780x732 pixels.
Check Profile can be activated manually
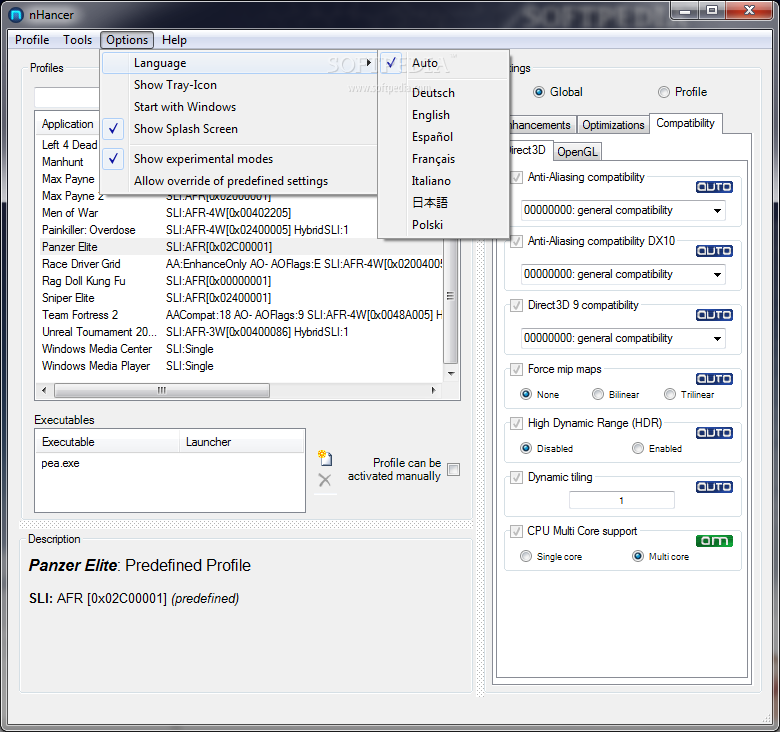click(x=453, y=469)
